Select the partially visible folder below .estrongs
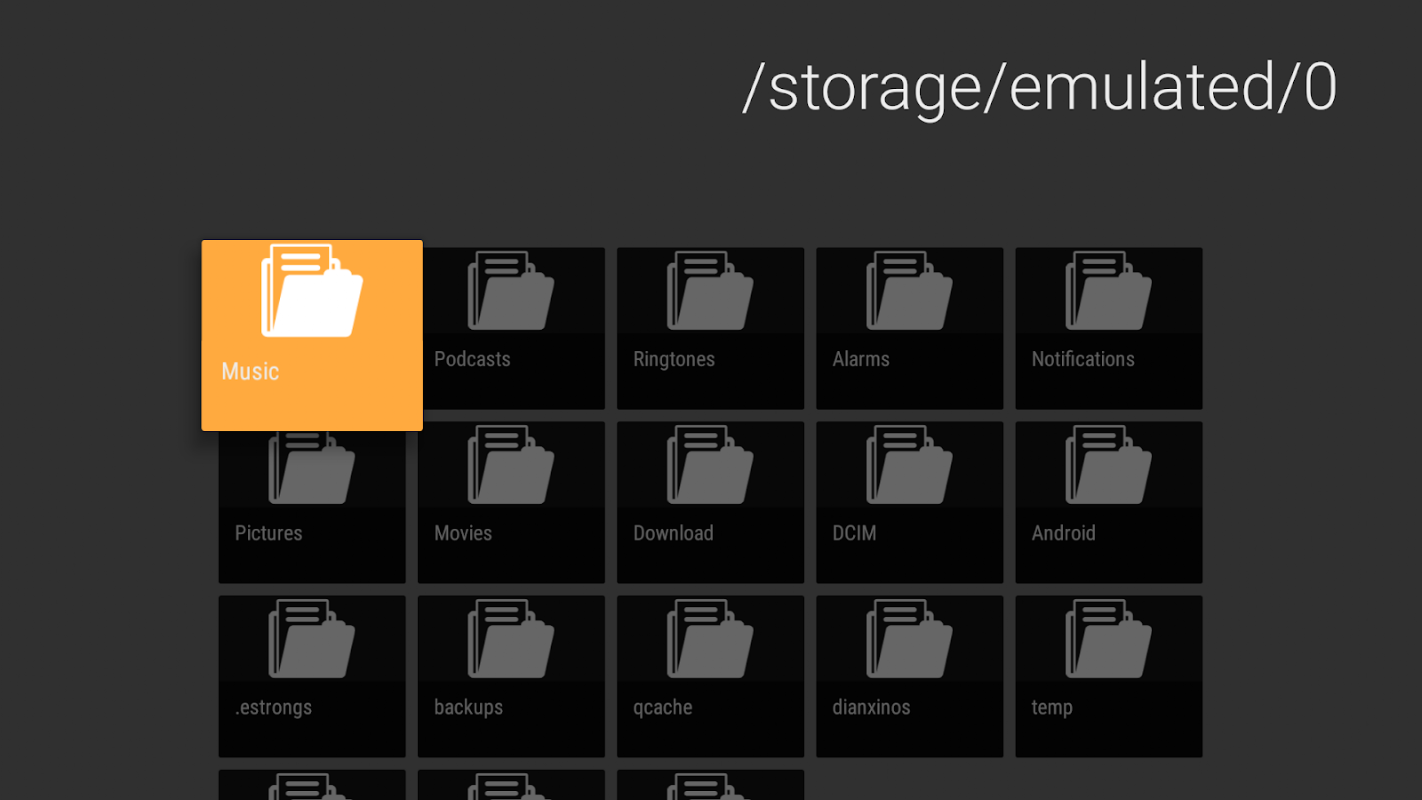1422x800 pixels. pyautogui.click(x=312, y=785)
